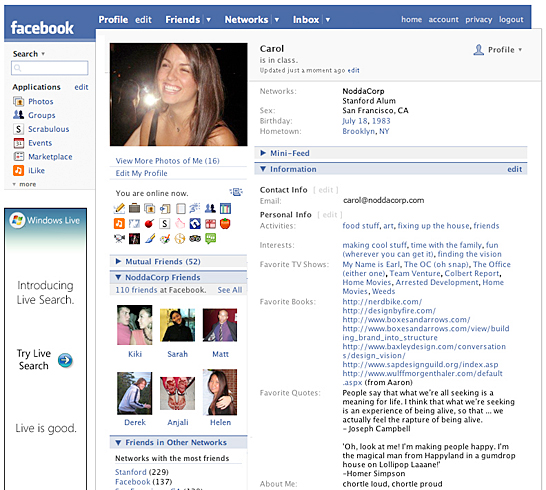Screen dimensions: 546x490
Task: Click the orange music note icon in app grid
Action: [119, 224]
